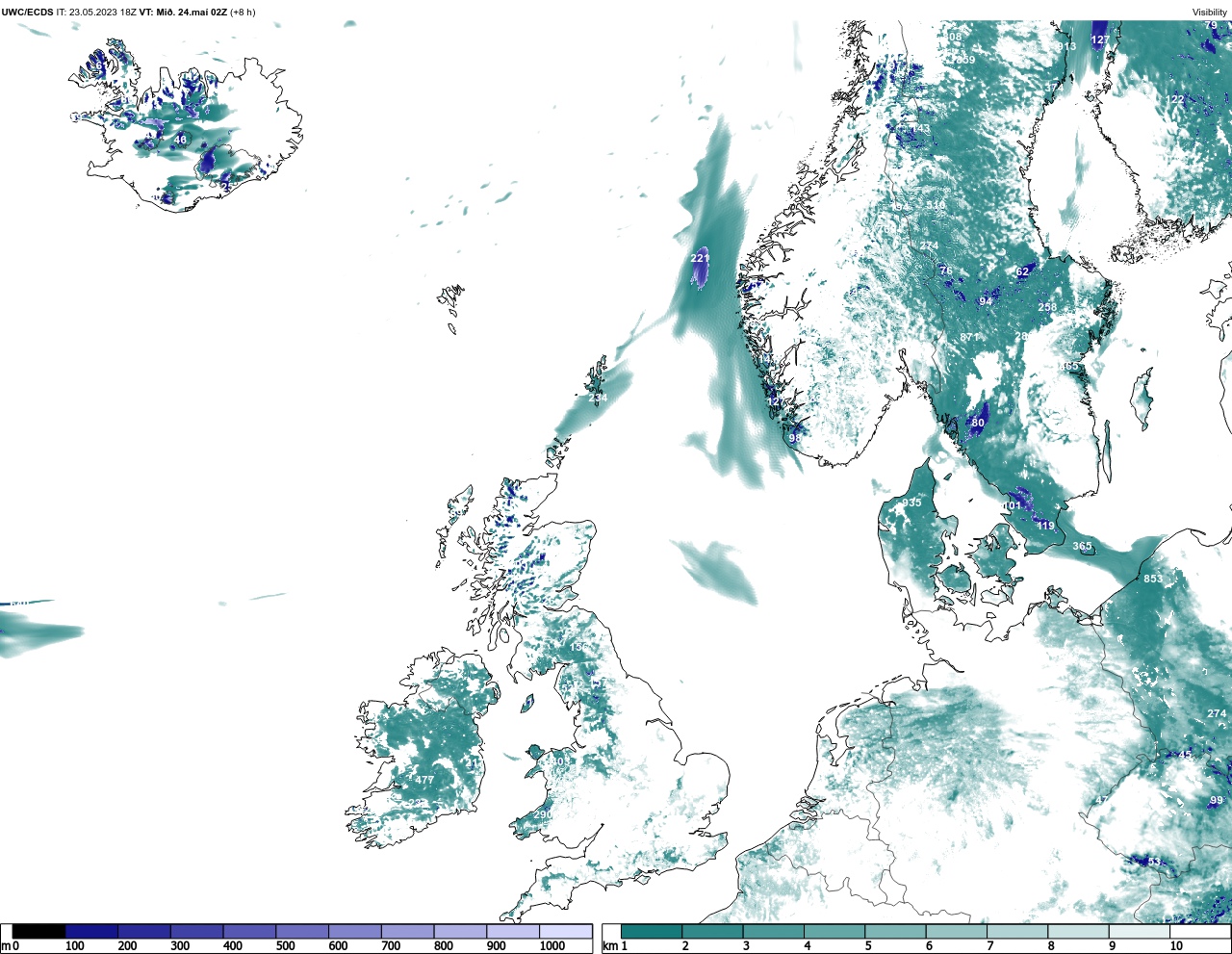Select the dark navy 100–200 m legend swatch
The height and width of the screenshot is (954, 1232).
[91, 932]
